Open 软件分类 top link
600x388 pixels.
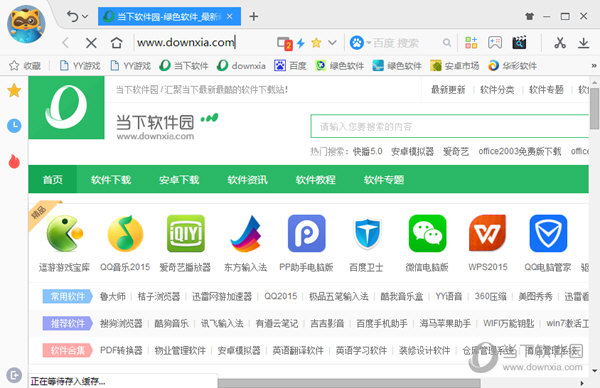tap(497, 90)
